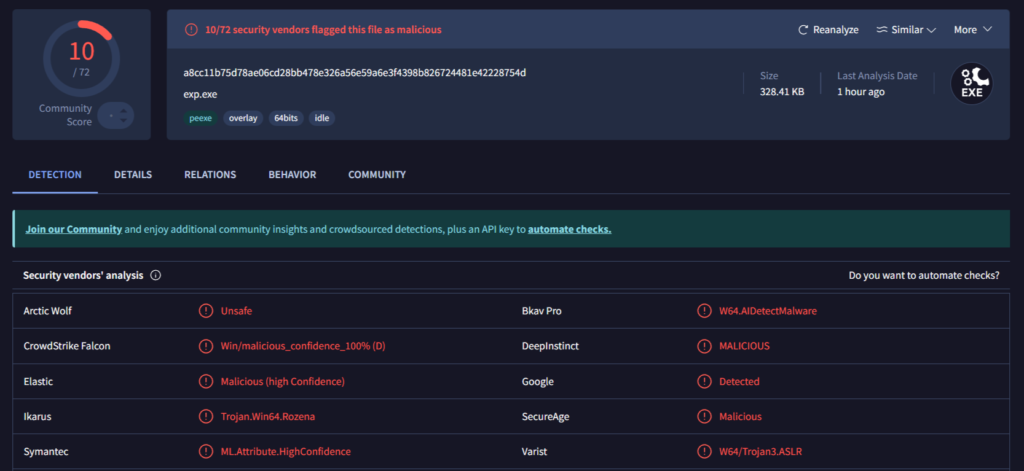Viewport: 1024px width, 471px height.
Task: Click the info icon beside Security vendors' analysis
Action: click(156, 275)
